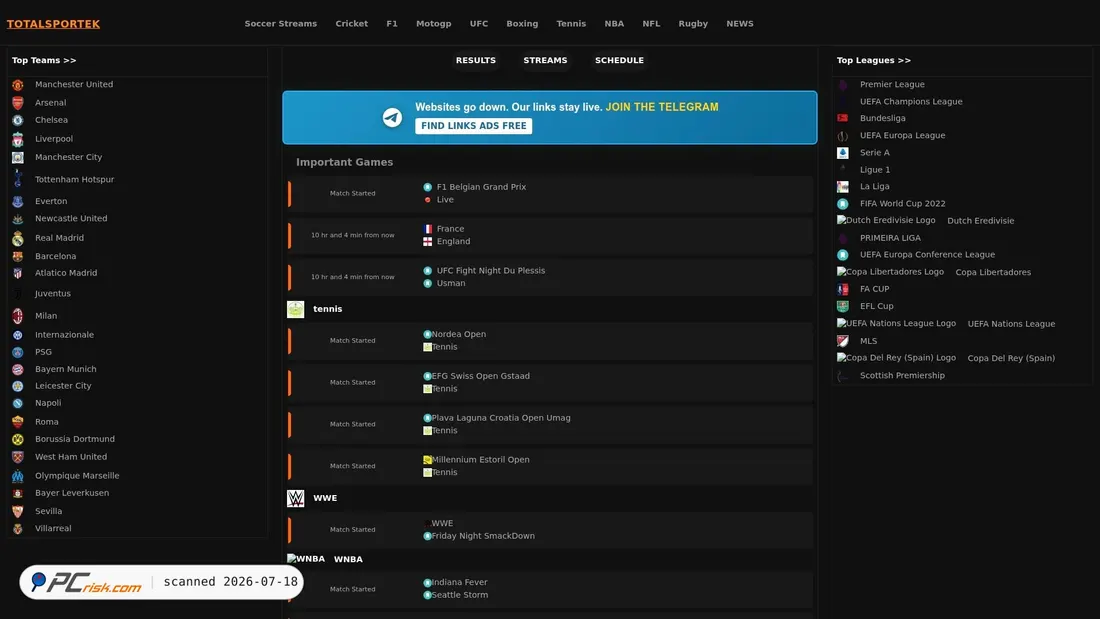
Task: Click the FIND LINKS ADS FREE button
Action: click(474, 126)
